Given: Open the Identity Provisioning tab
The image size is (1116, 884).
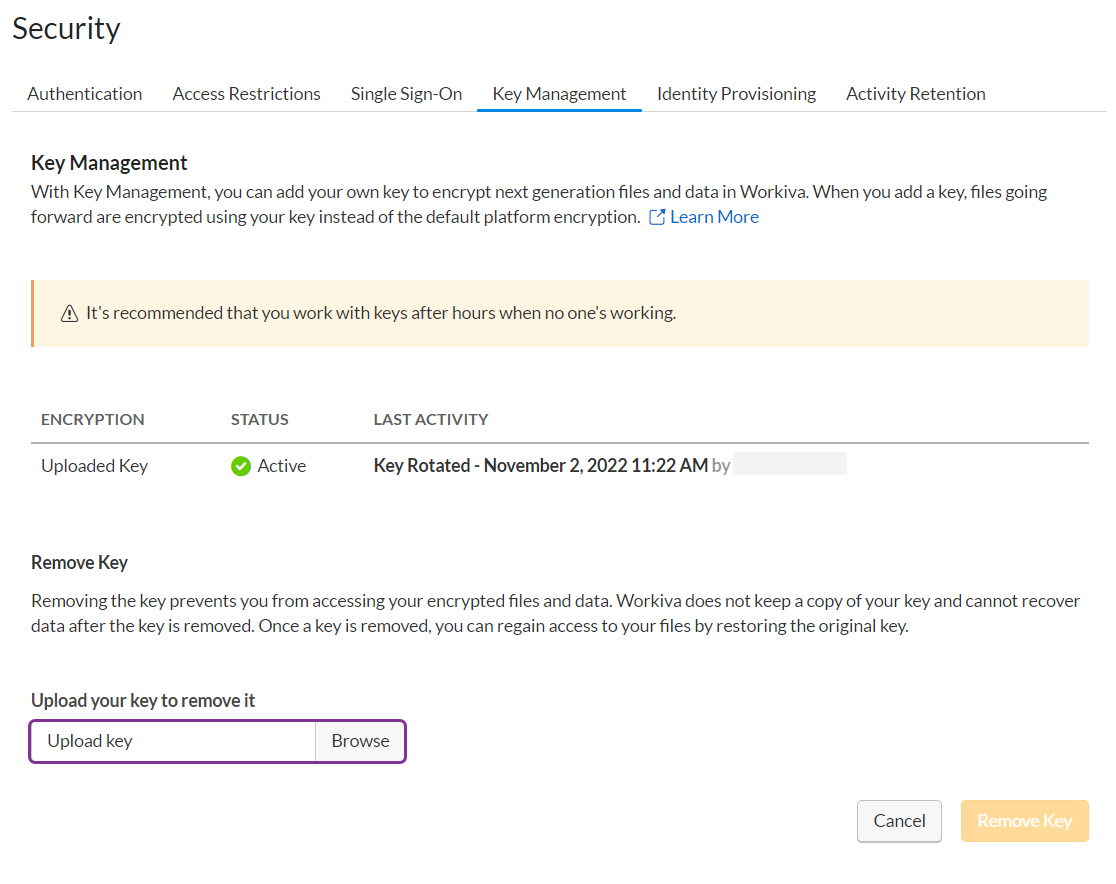Looking at the screenshot, I should click(736, 94).
